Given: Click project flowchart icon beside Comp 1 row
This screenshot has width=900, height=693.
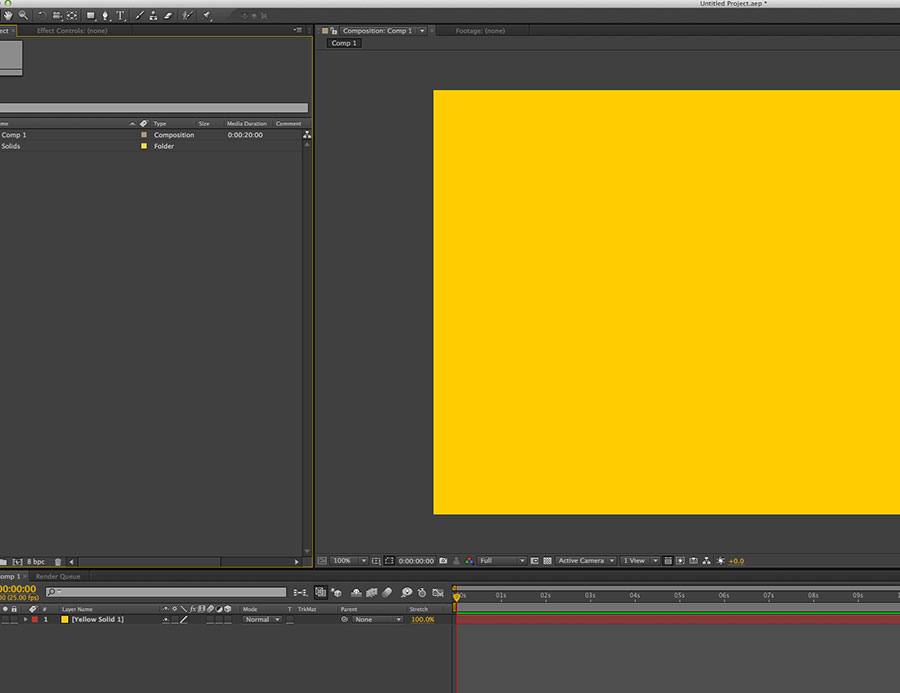Looking at the screenshot, I should tap(307, 135).
